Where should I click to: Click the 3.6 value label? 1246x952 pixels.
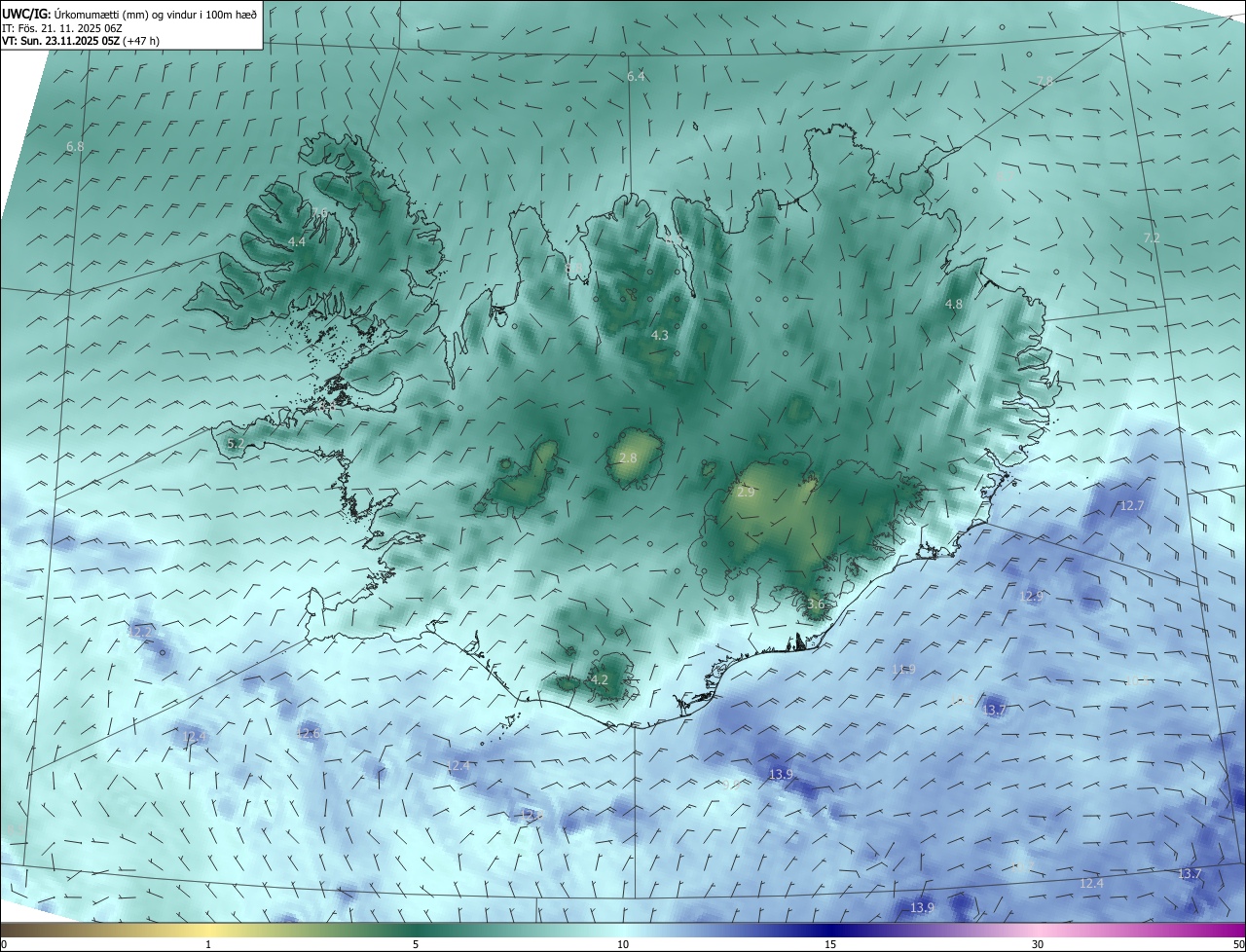pyautogui.click(x=816, y=604)
